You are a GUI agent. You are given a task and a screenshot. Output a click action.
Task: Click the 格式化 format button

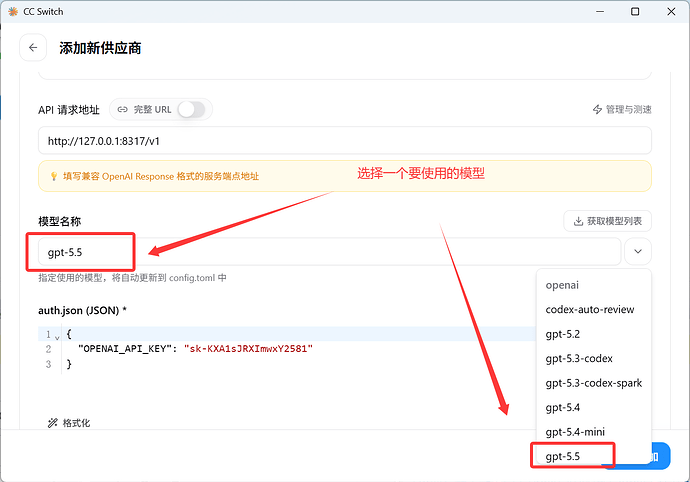[69, 423]
